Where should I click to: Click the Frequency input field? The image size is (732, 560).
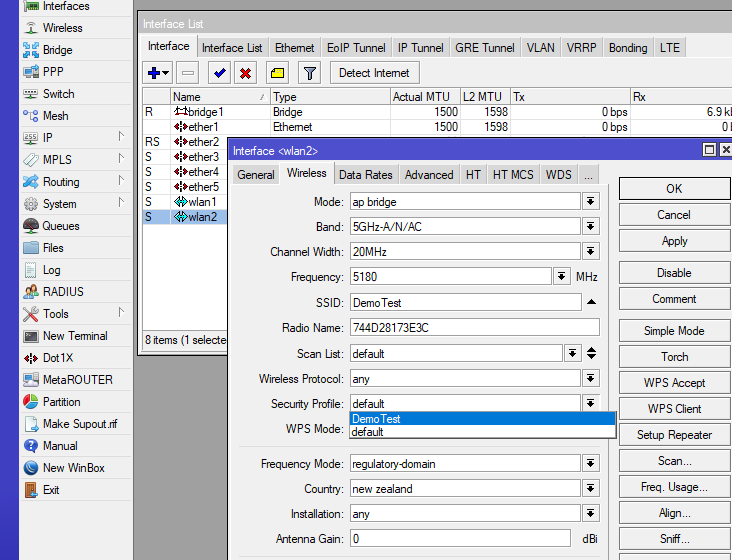click(449, 277)
